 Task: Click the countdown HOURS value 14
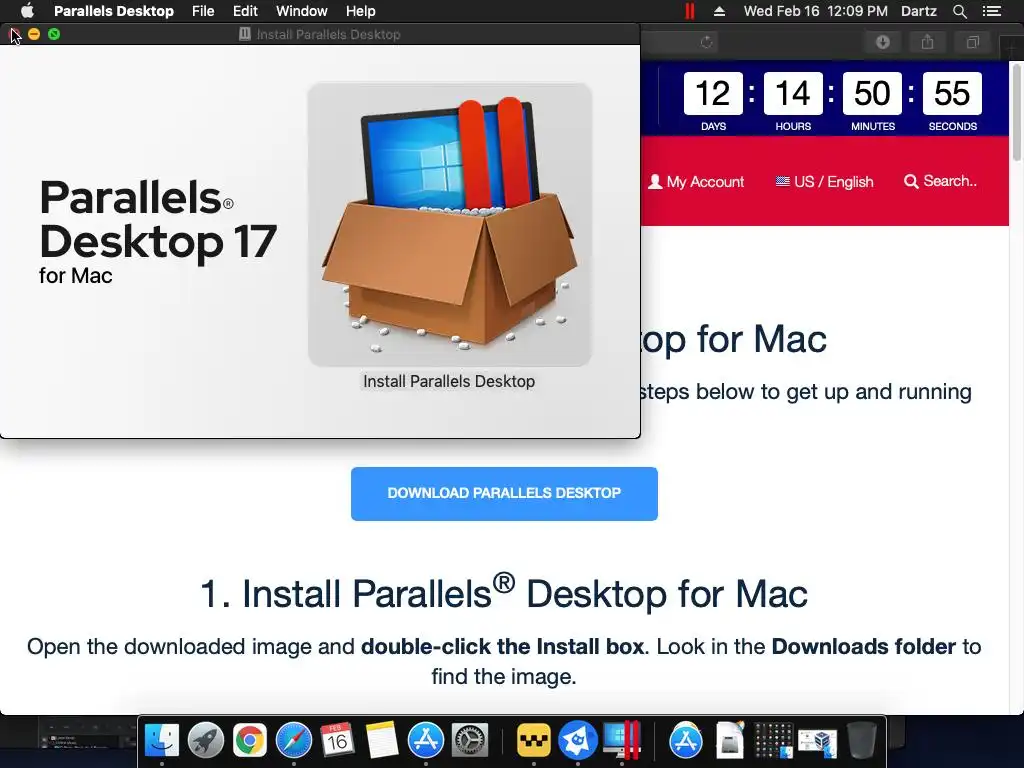[793, 93]
